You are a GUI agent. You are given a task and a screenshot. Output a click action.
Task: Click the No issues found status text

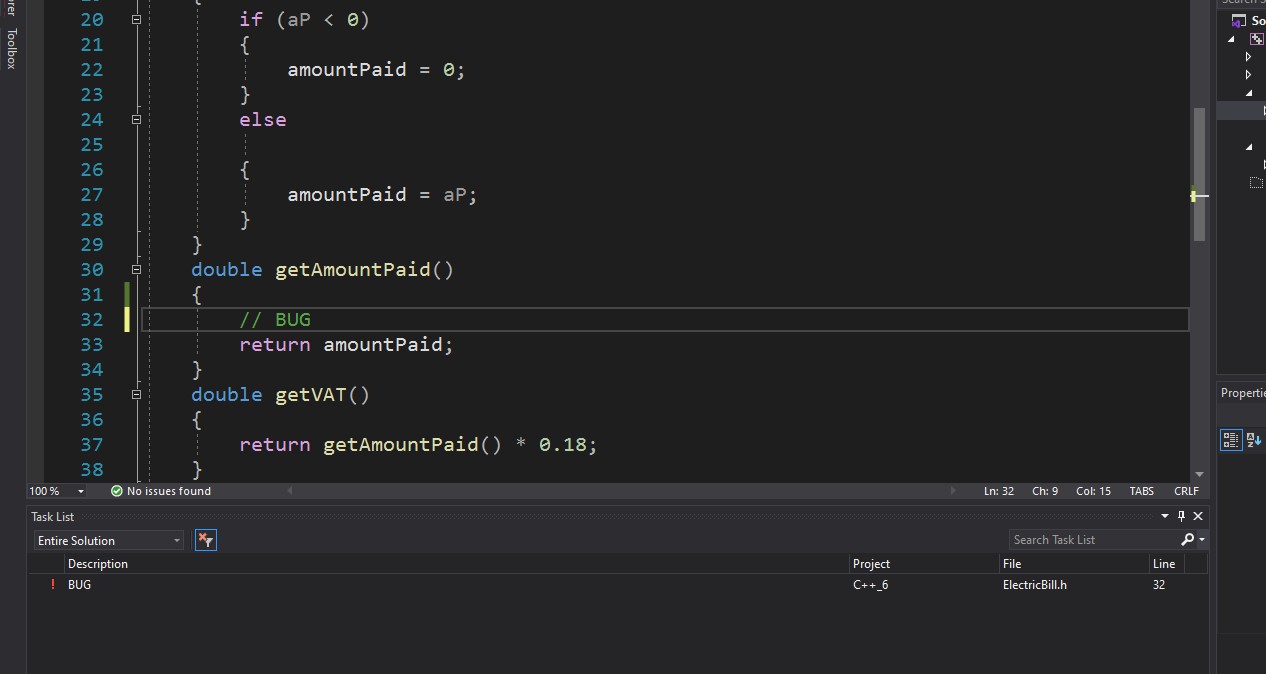(x=169, y=491)
